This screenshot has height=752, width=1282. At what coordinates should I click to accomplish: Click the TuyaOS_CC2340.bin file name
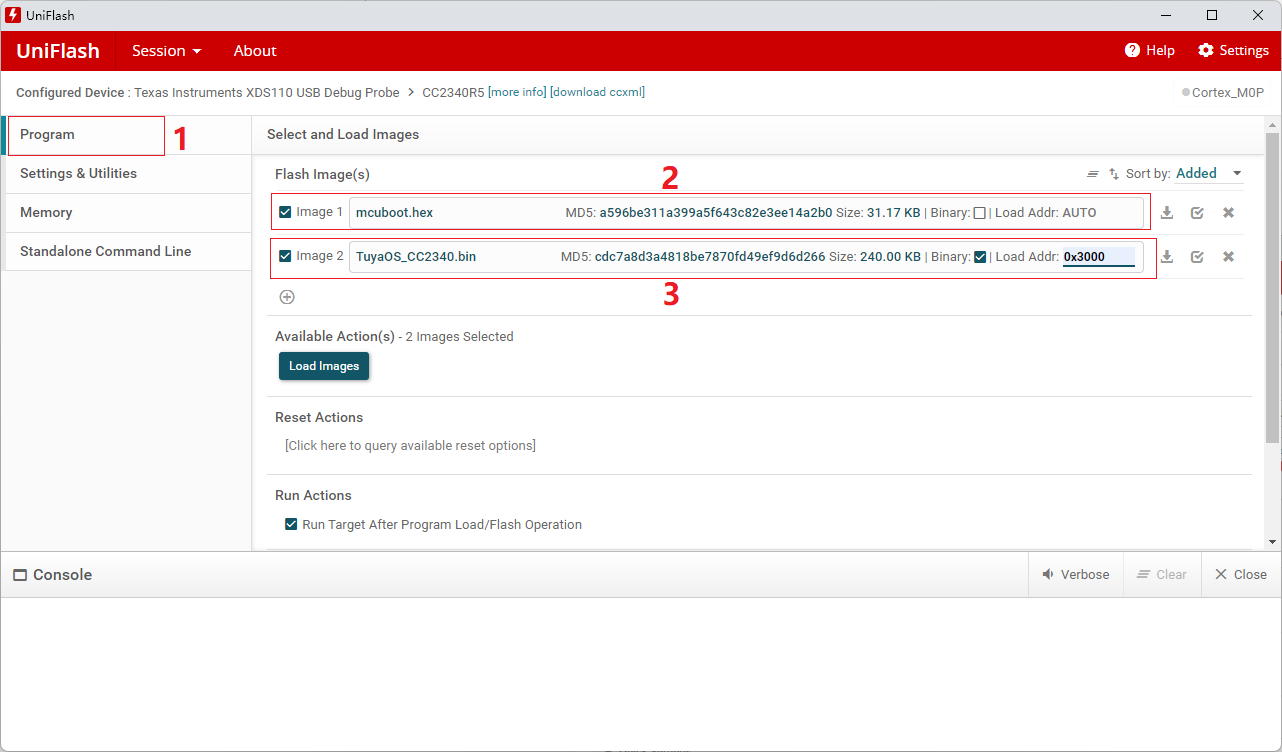click(416, 256)
